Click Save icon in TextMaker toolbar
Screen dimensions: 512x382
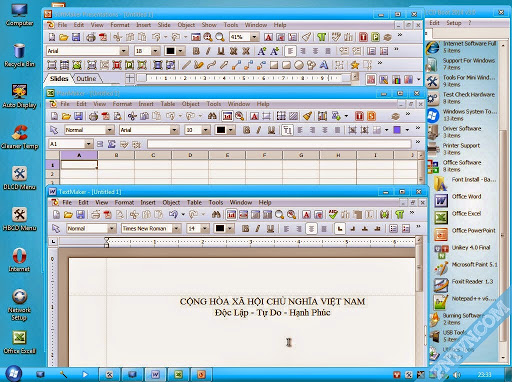(80, 215)
